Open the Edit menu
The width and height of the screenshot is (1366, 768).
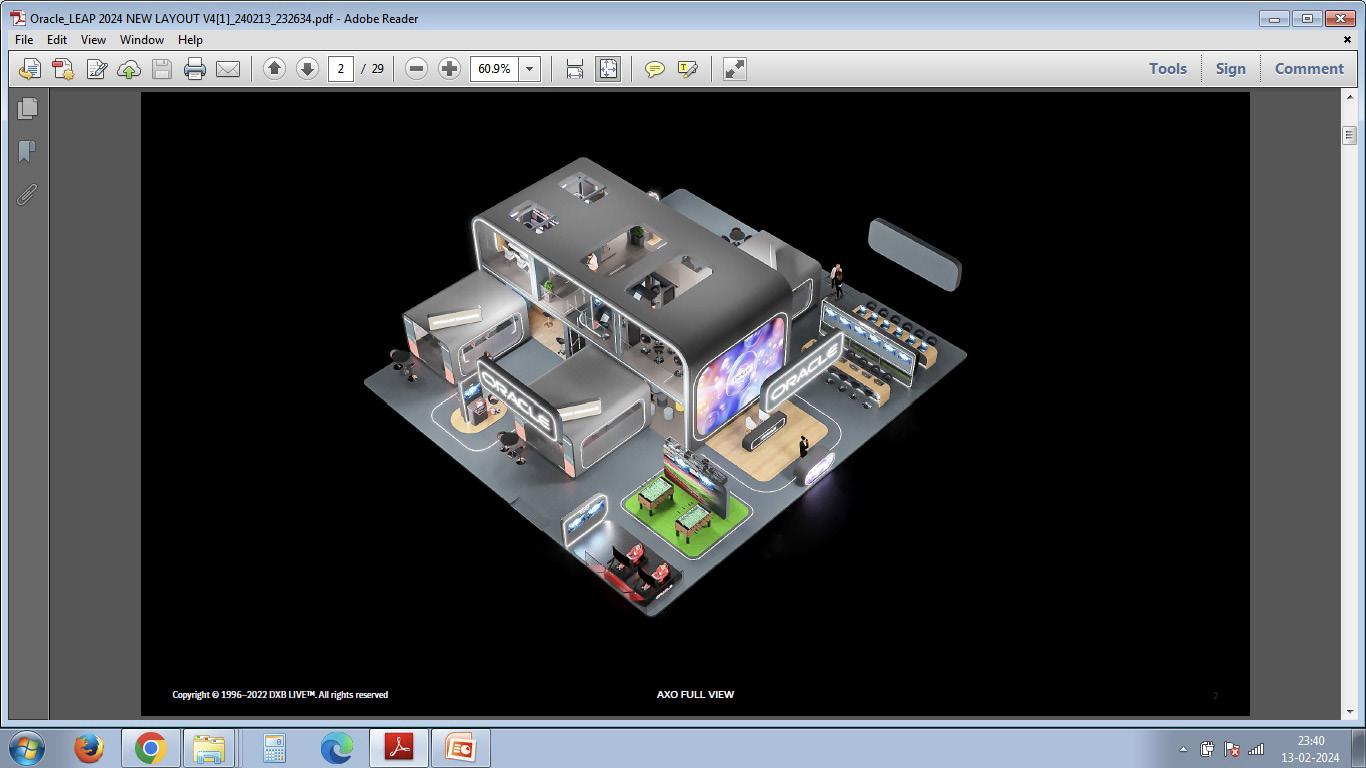[57, 40]
